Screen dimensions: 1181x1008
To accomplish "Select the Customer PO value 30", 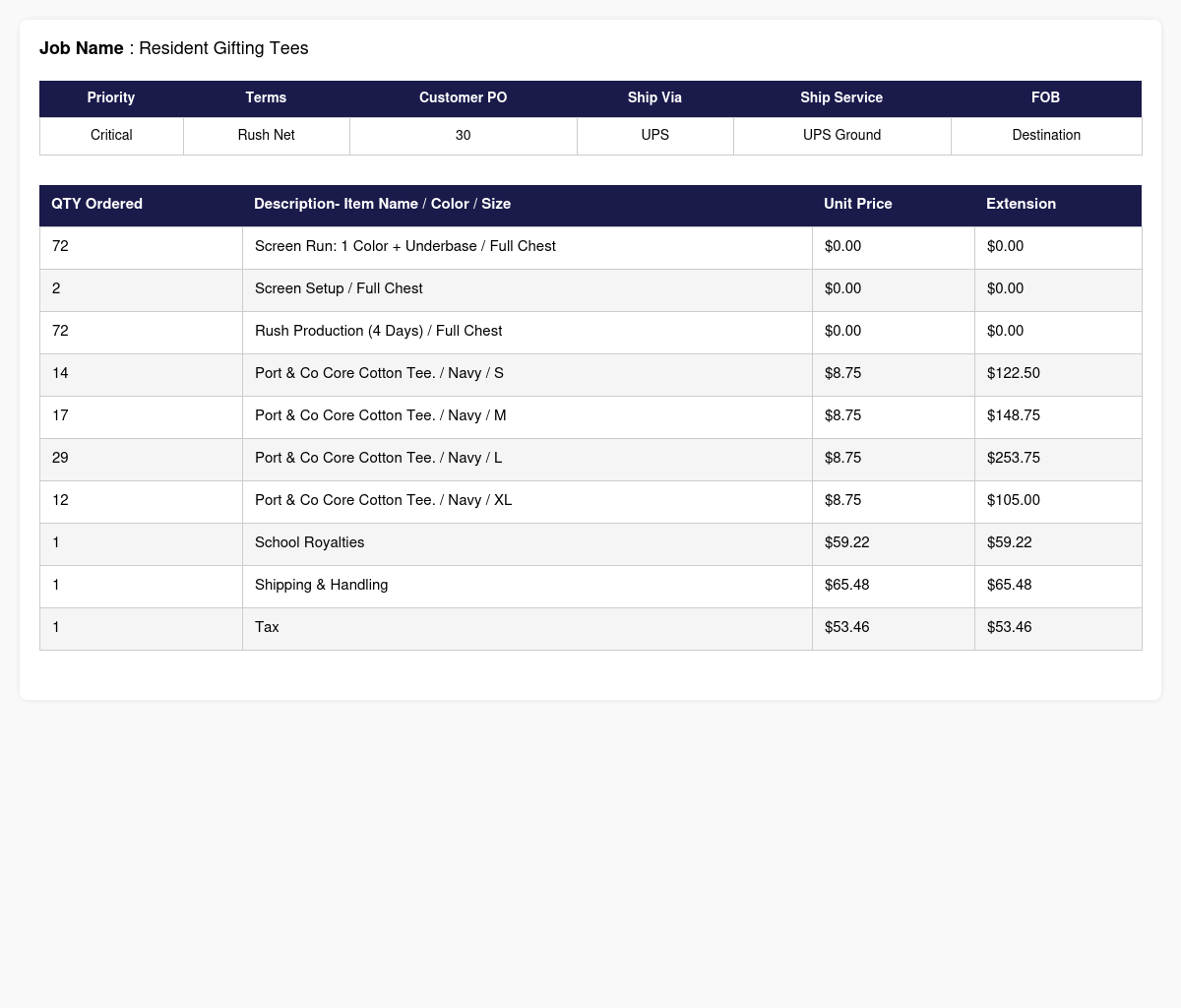I will click(463, 136).
